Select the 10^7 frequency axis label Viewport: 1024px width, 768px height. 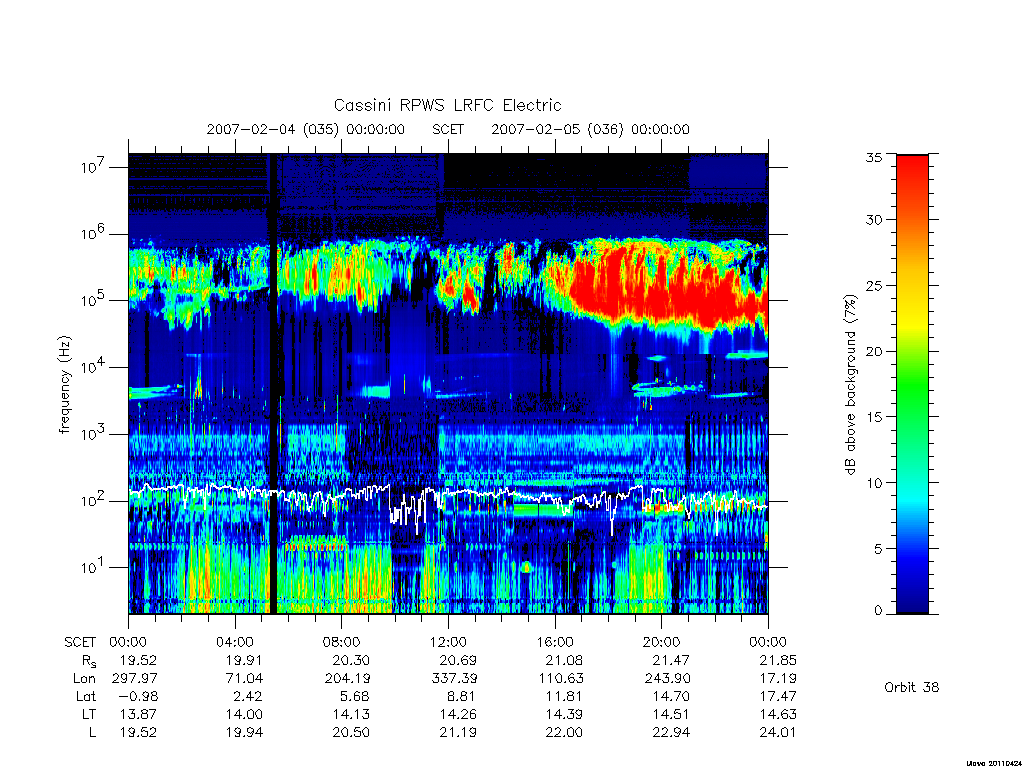[93, 167]
